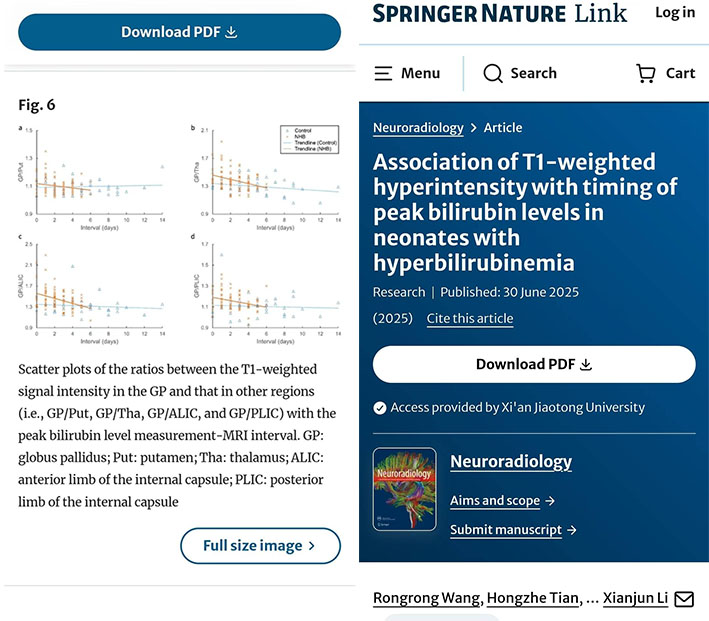This screenshot has height=621, width=709.
Task: Click the download arrow in the blue PDF button
Action: (232, 32)
